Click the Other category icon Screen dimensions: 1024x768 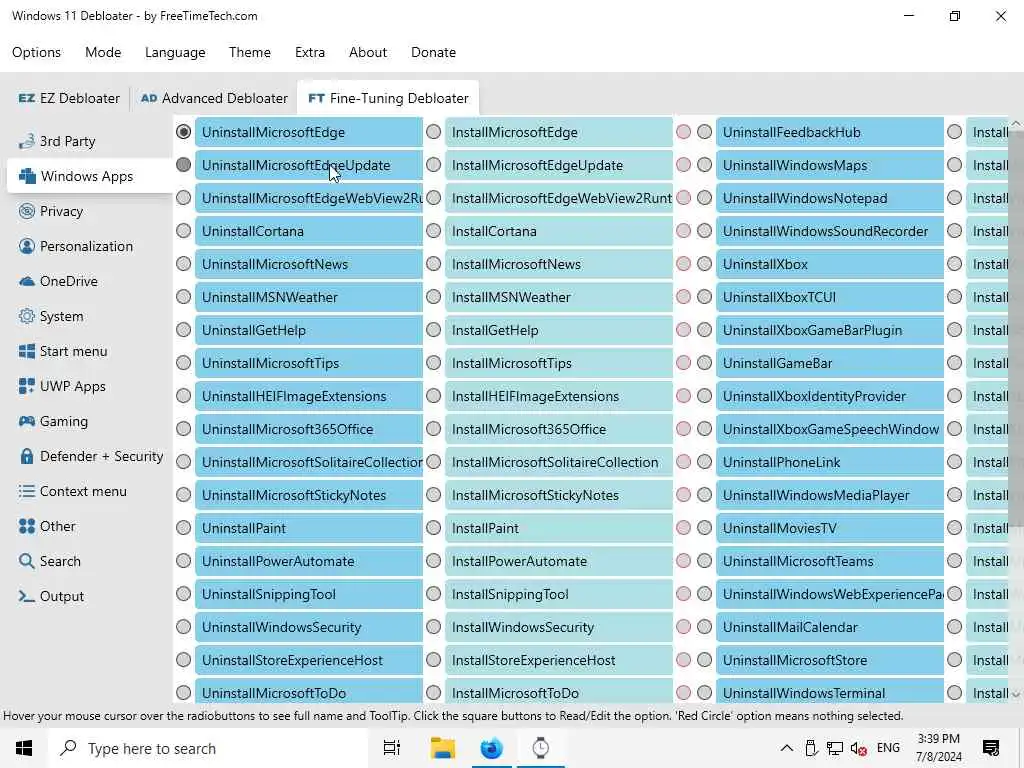click(x=27, y=526)
